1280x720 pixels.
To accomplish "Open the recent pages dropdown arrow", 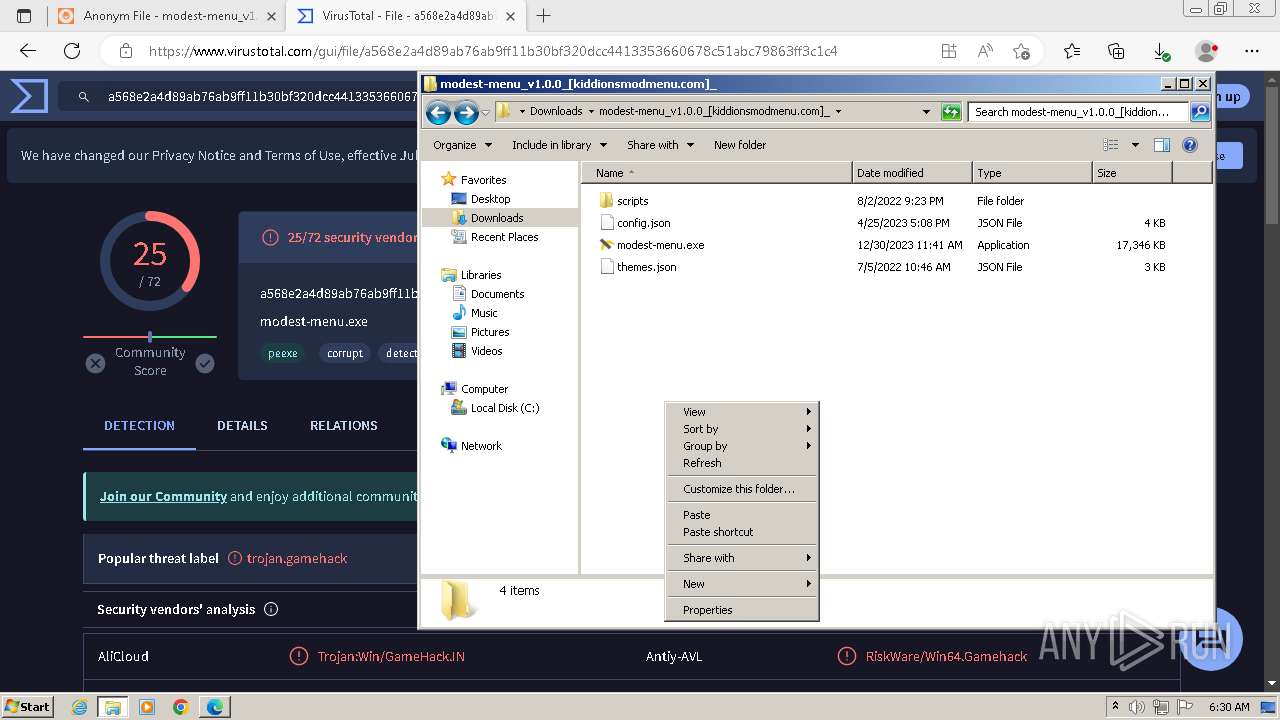I will coord(485,112).
